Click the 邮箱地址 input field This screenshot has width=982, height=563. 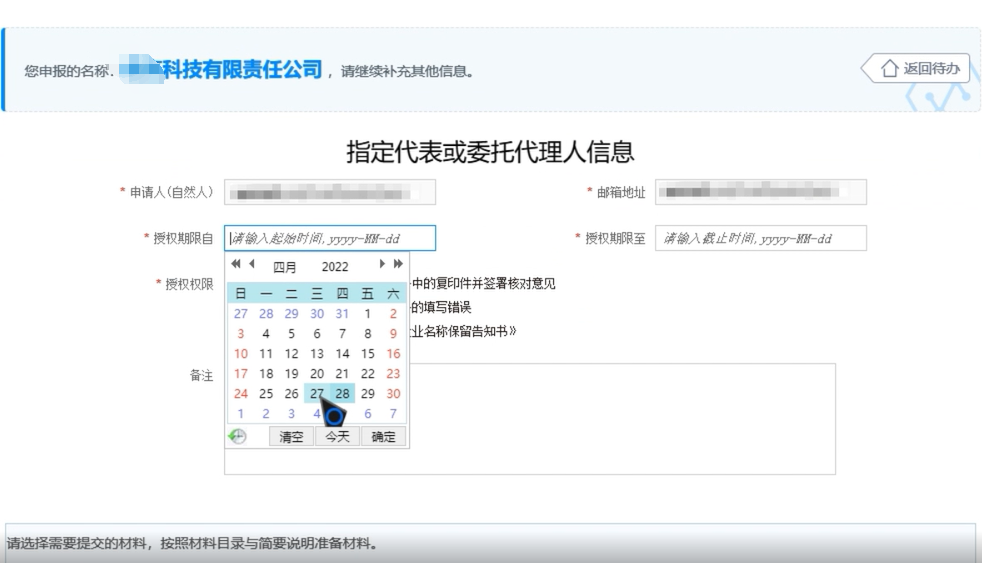(760, 192)
